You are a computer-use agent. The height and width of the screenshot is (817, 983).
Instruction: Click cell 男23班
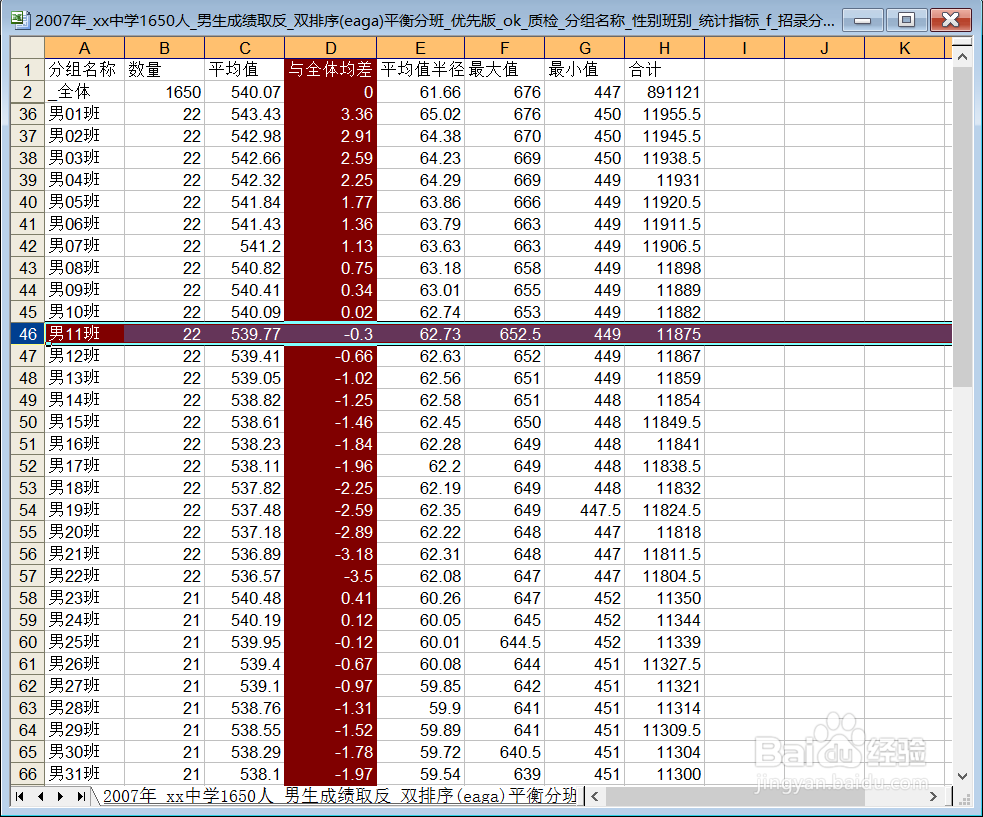click(x=84, y=598)
